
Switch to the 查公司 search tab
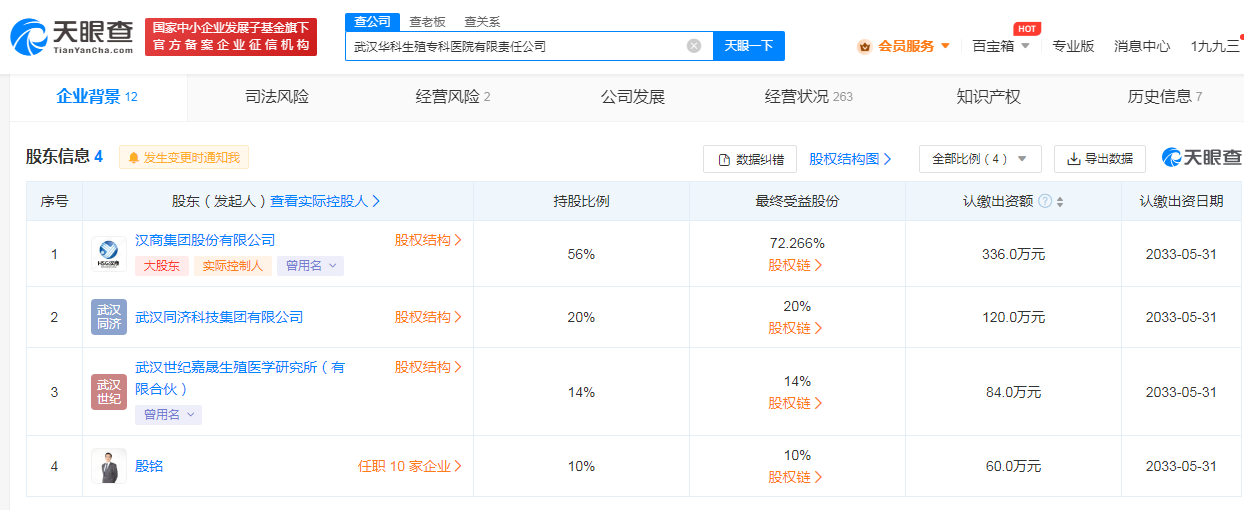372,21
